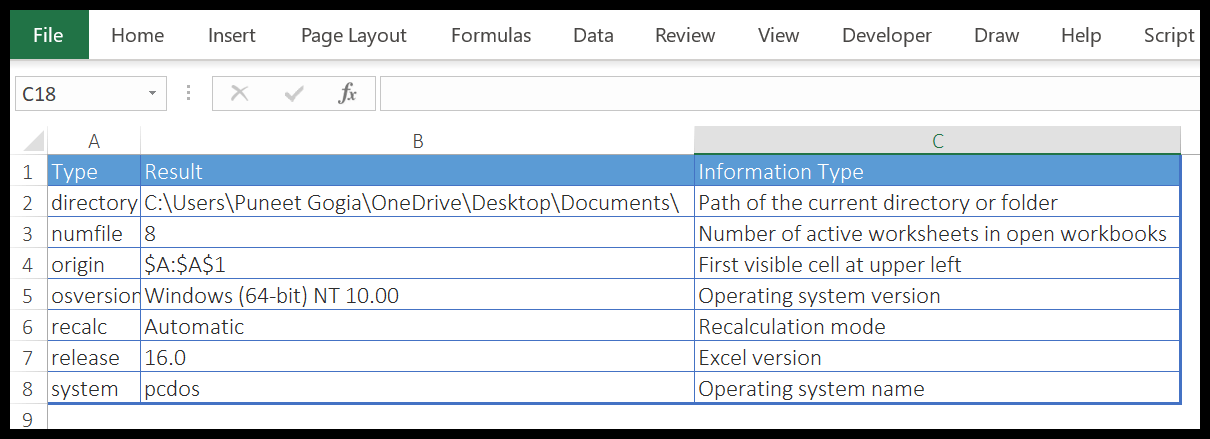
Task: Click the Insert Function fx icon
Action: click(348, 94)
